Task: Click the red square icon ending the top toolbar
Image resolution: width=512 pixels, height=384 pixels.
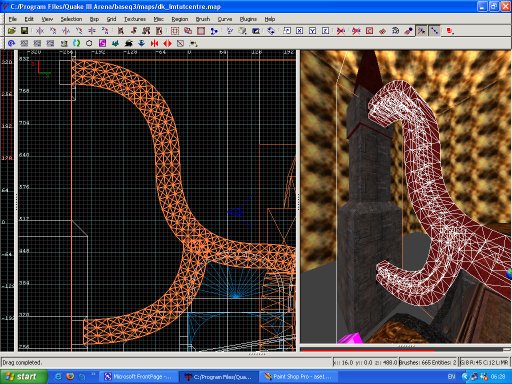Action: (x=450, y=31)
